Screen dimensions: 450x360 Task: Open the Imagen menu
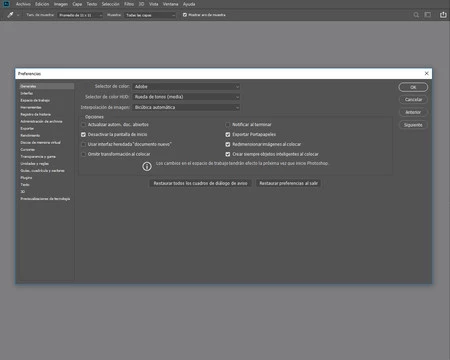(61, 4)
